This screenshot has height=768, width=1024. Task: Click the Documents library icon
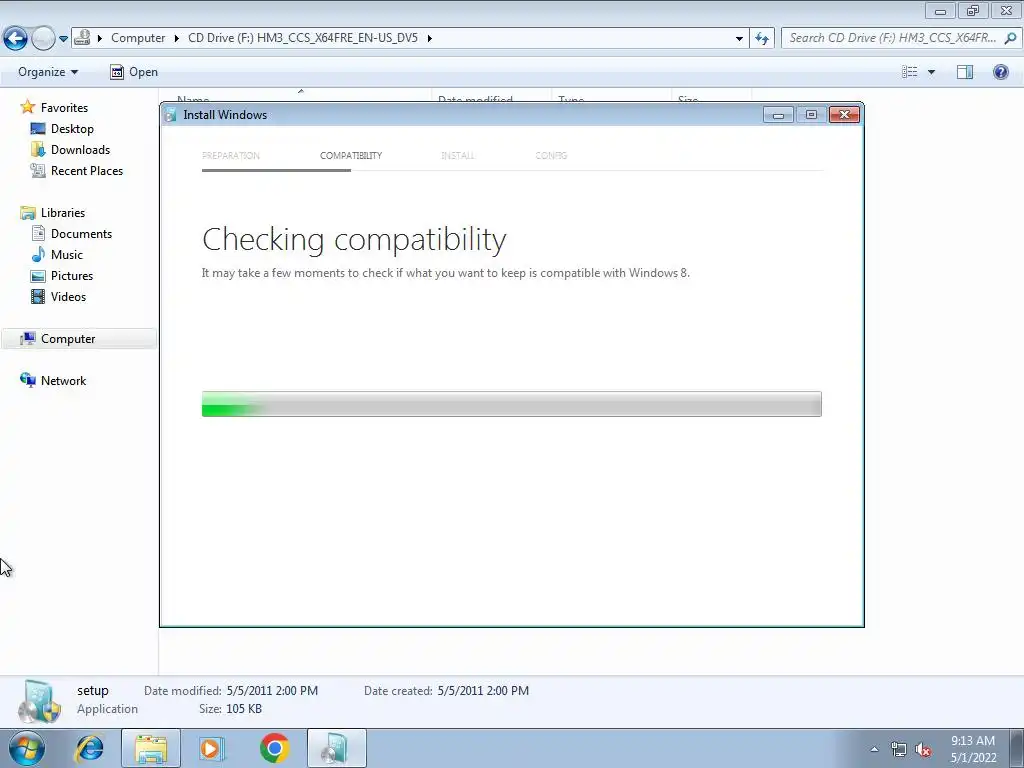(38, 234)
